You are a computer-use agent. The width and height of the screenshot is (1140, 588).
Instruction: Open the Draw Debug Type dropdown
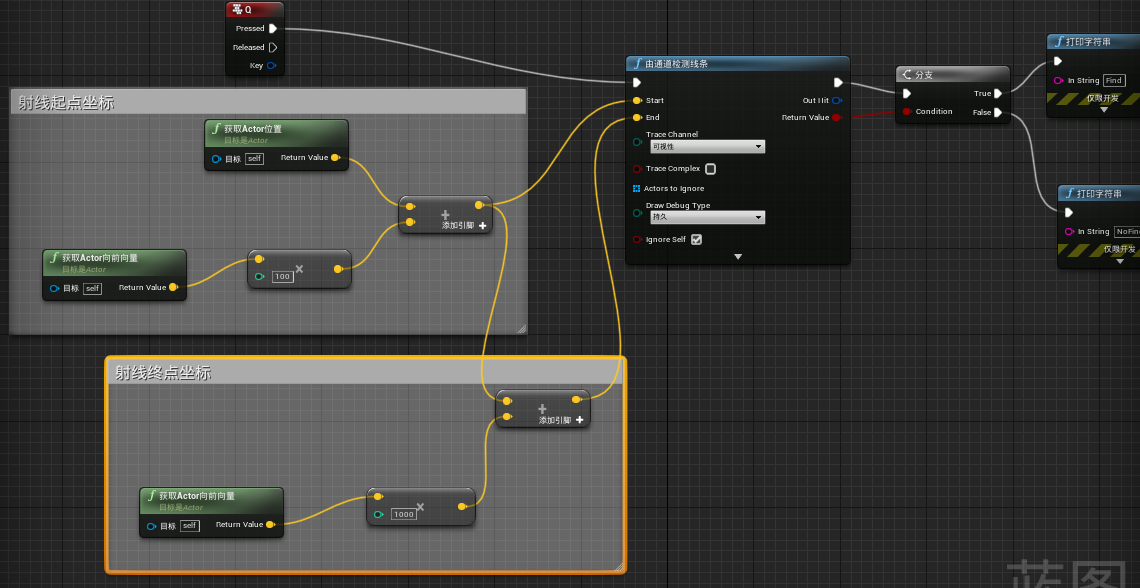point(706,217)
